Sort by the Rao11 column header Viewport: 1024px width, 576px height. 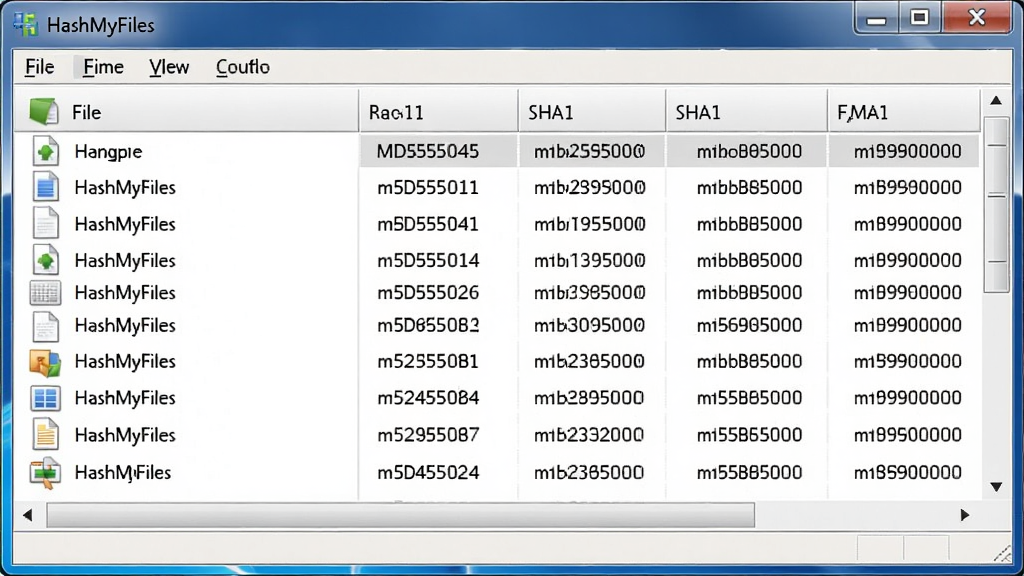[x=438, y=112]
